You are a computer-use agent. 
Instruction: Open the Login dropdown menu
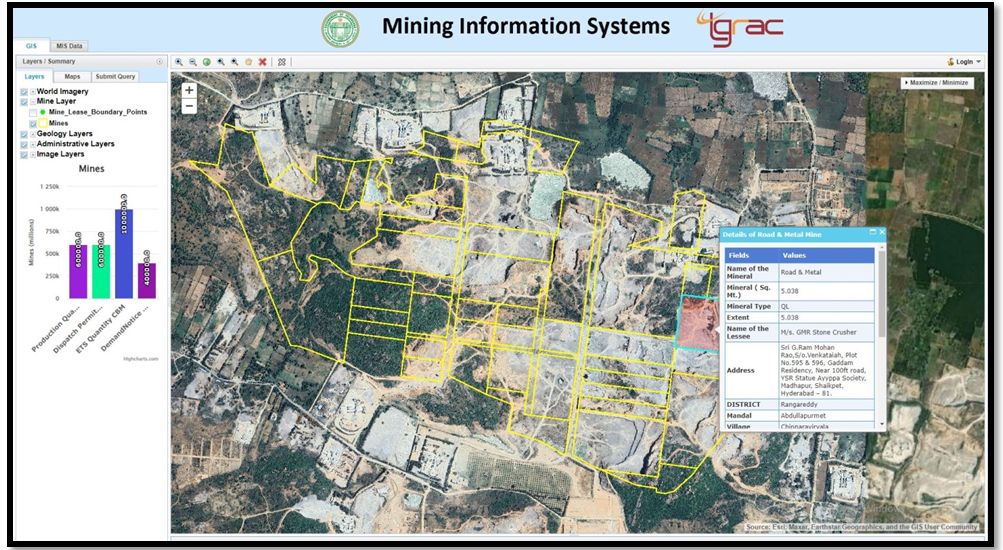click(964, 61)
